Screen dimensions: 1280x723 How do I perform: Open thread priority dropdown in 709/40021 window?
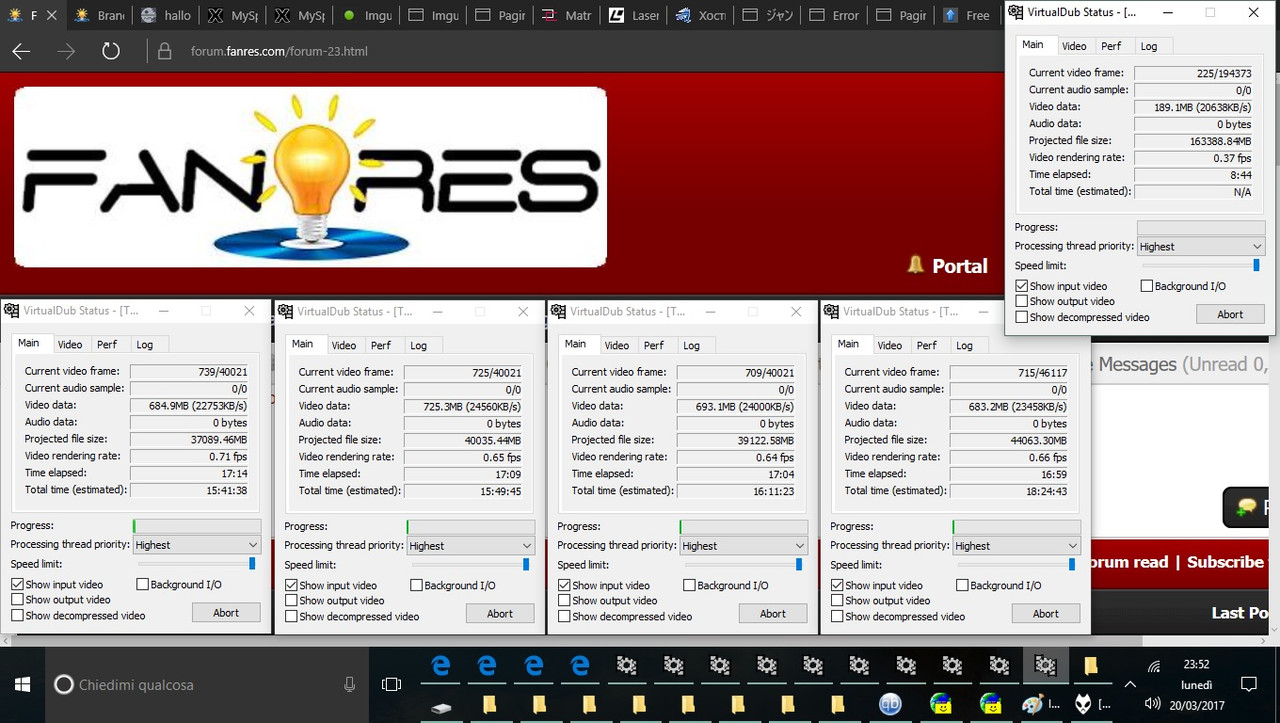point(743,546)
